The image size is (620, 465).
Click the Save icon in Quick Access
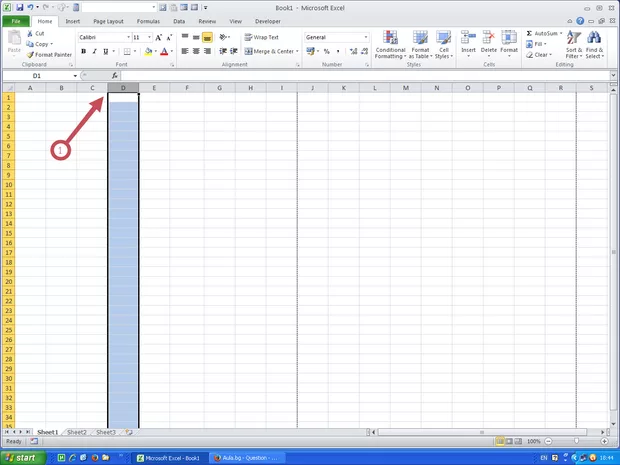(x=19, y=8)
